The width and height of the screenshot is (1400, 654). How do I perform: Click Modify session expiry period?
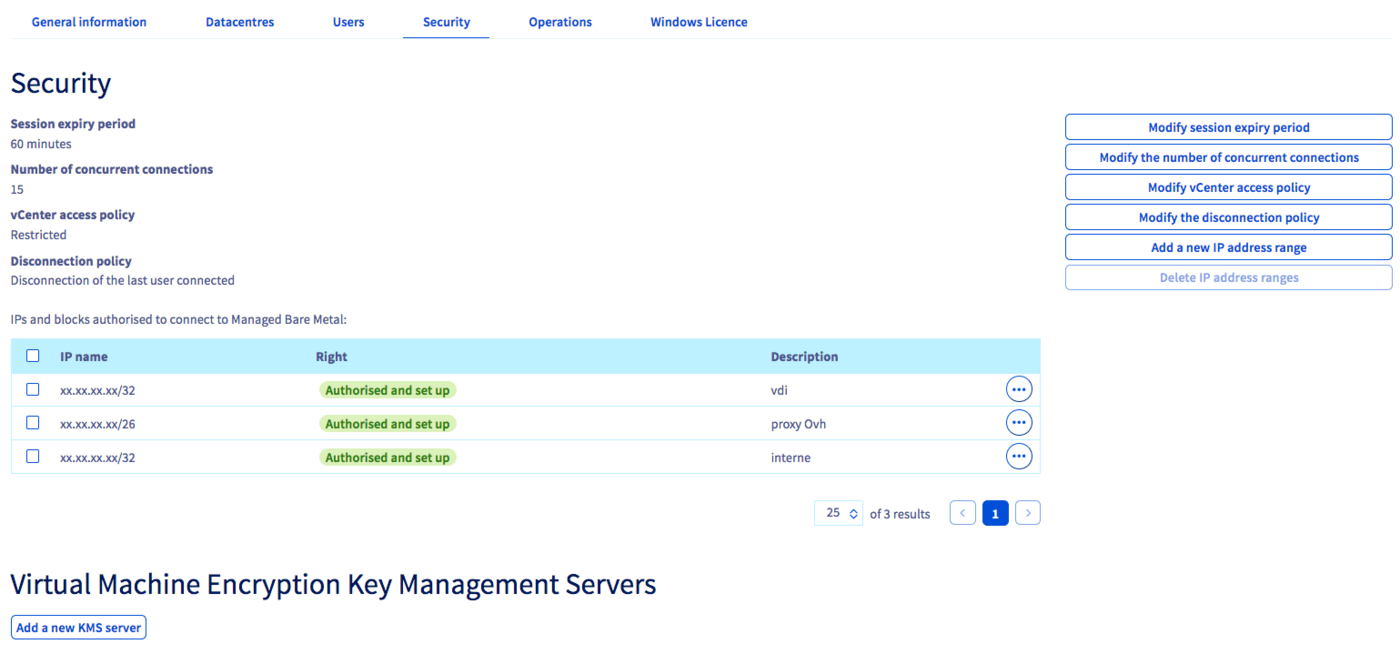1228,127
